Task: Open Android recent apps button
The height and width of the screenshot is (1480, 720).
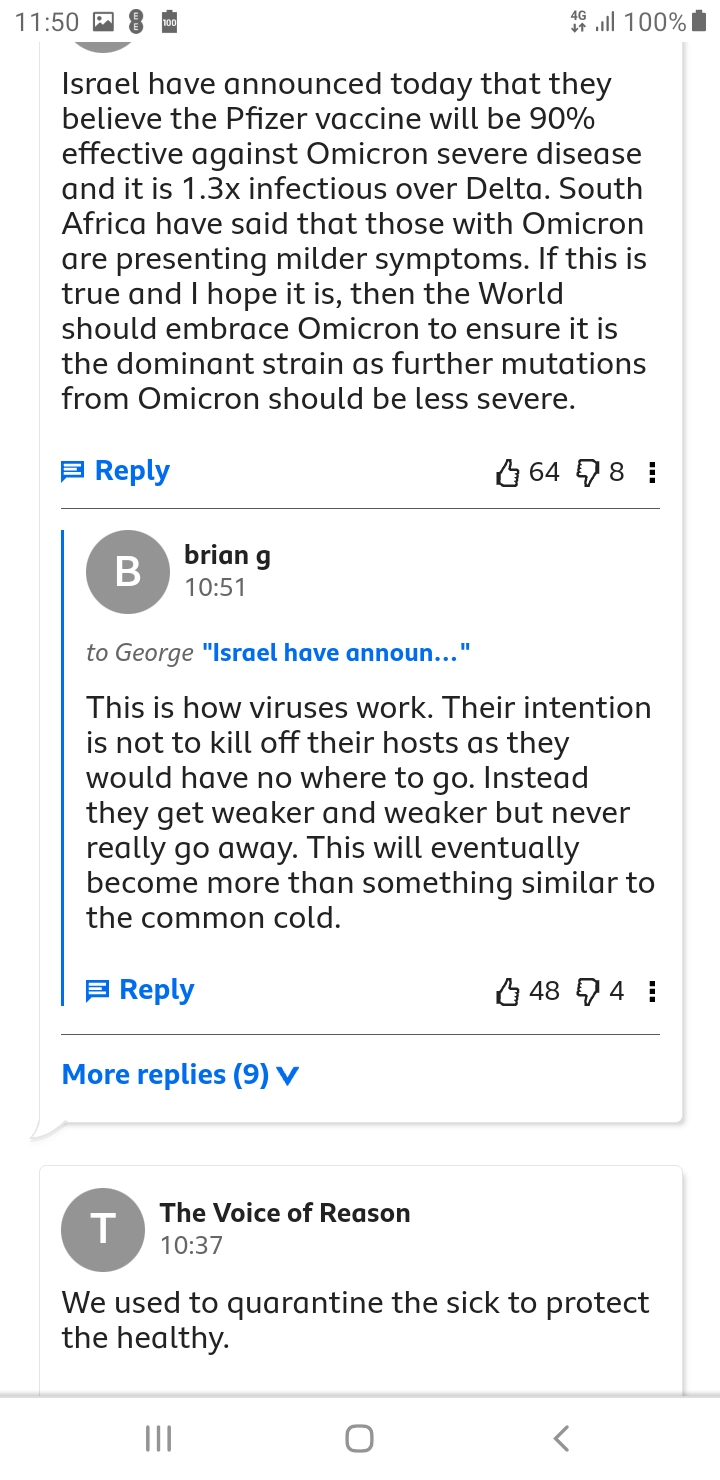Action: pos(159,1438)
